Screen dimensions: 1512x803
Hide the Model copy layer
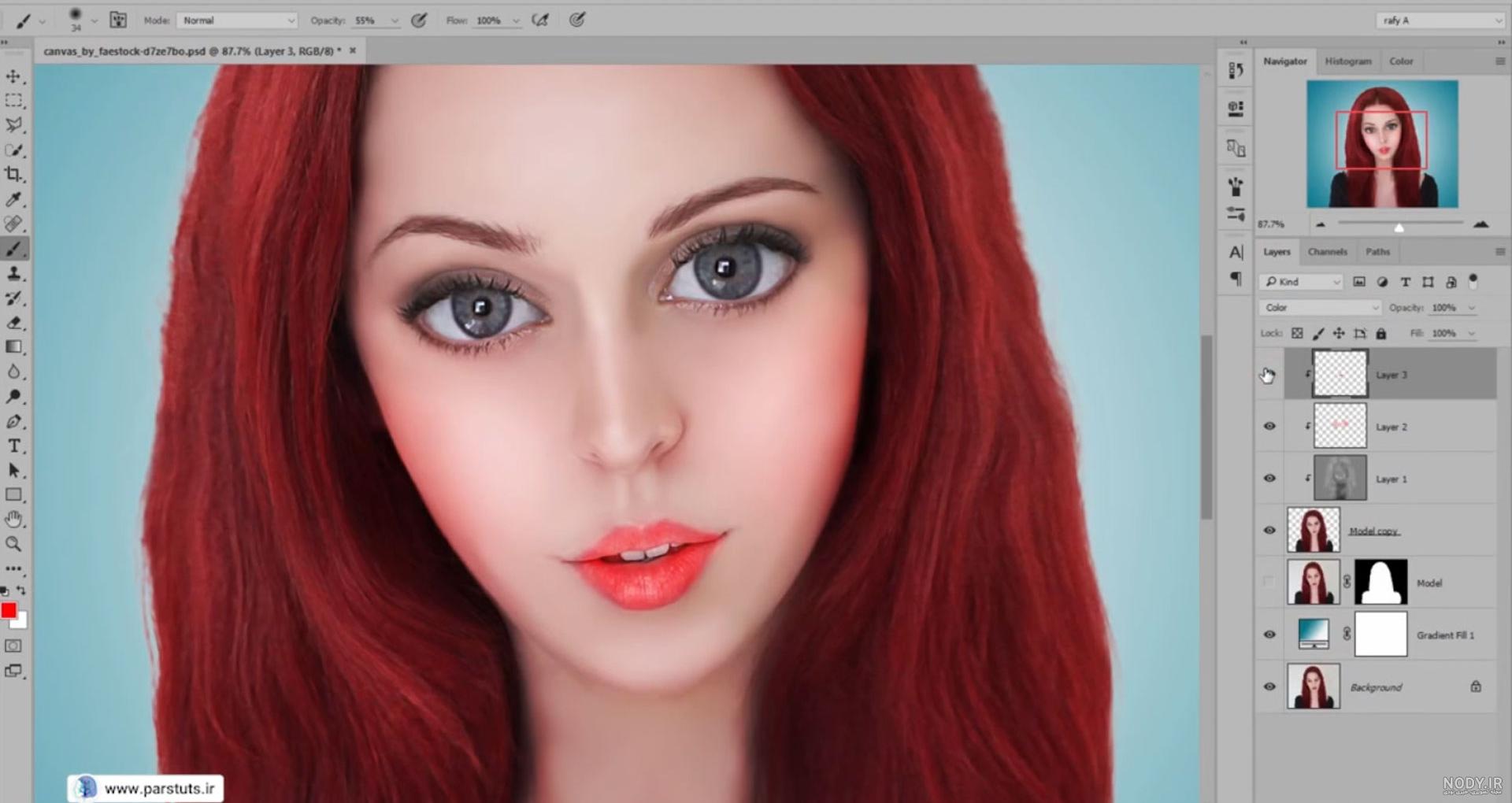click(x=1269, y=530)
